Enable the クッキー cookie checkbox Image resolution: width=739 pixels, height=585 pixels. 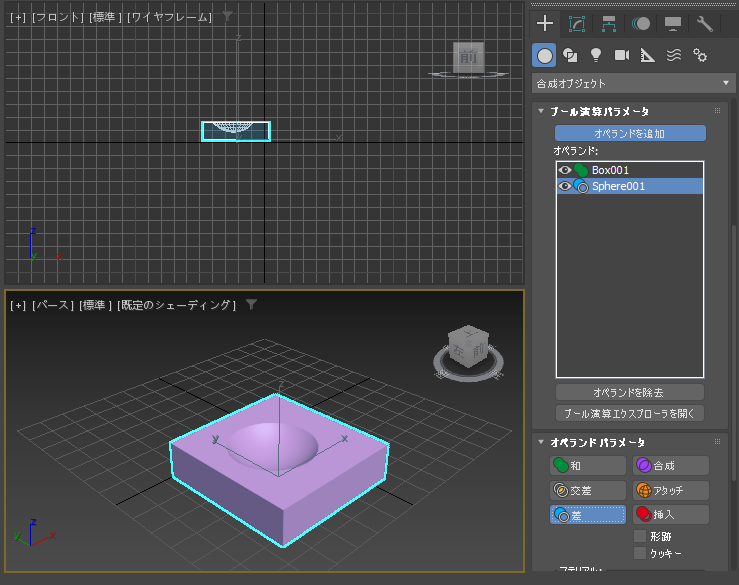(640, 553)
